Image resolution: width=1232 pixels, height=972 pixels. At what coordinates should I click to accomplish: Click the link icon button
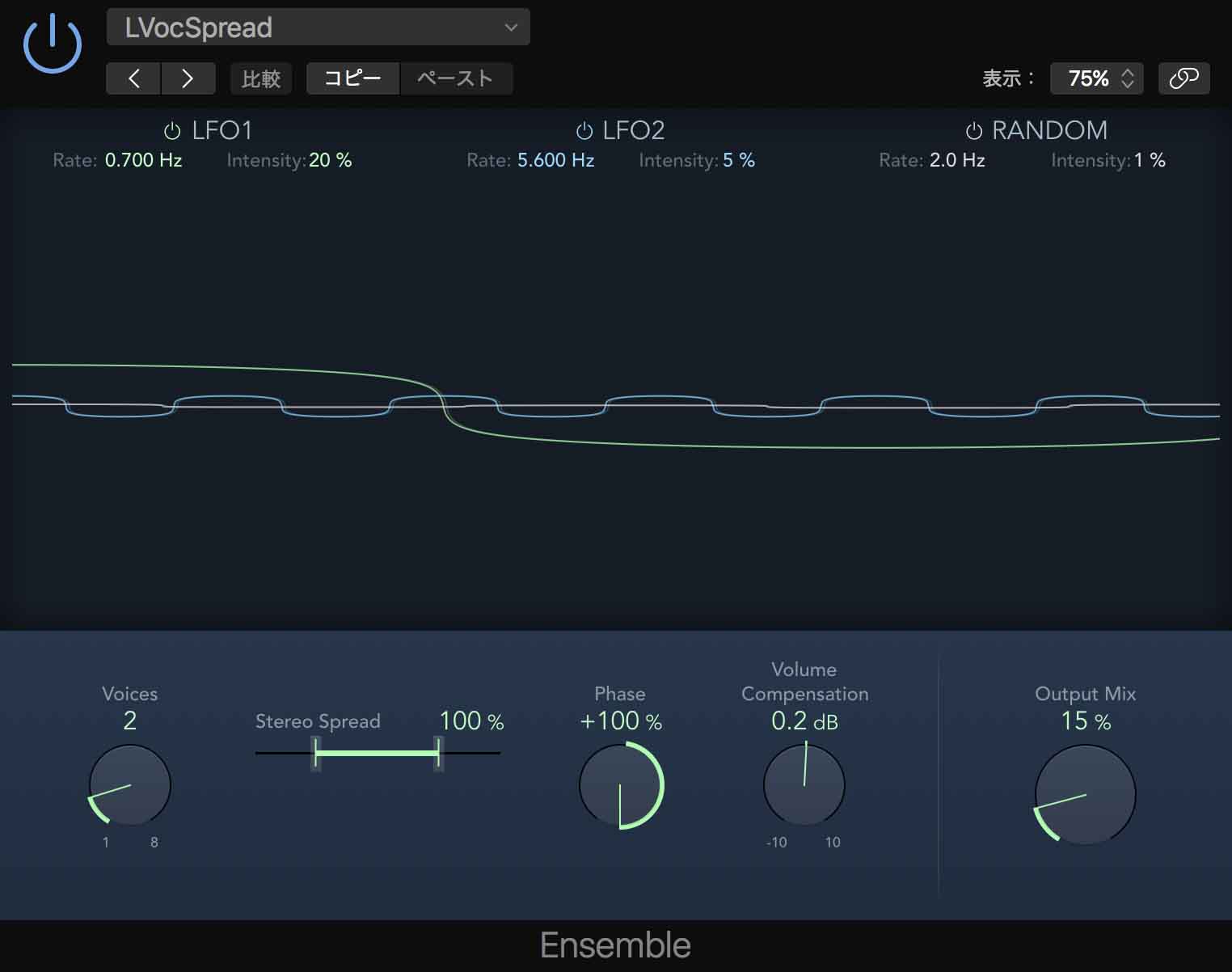coord(1183,78)
